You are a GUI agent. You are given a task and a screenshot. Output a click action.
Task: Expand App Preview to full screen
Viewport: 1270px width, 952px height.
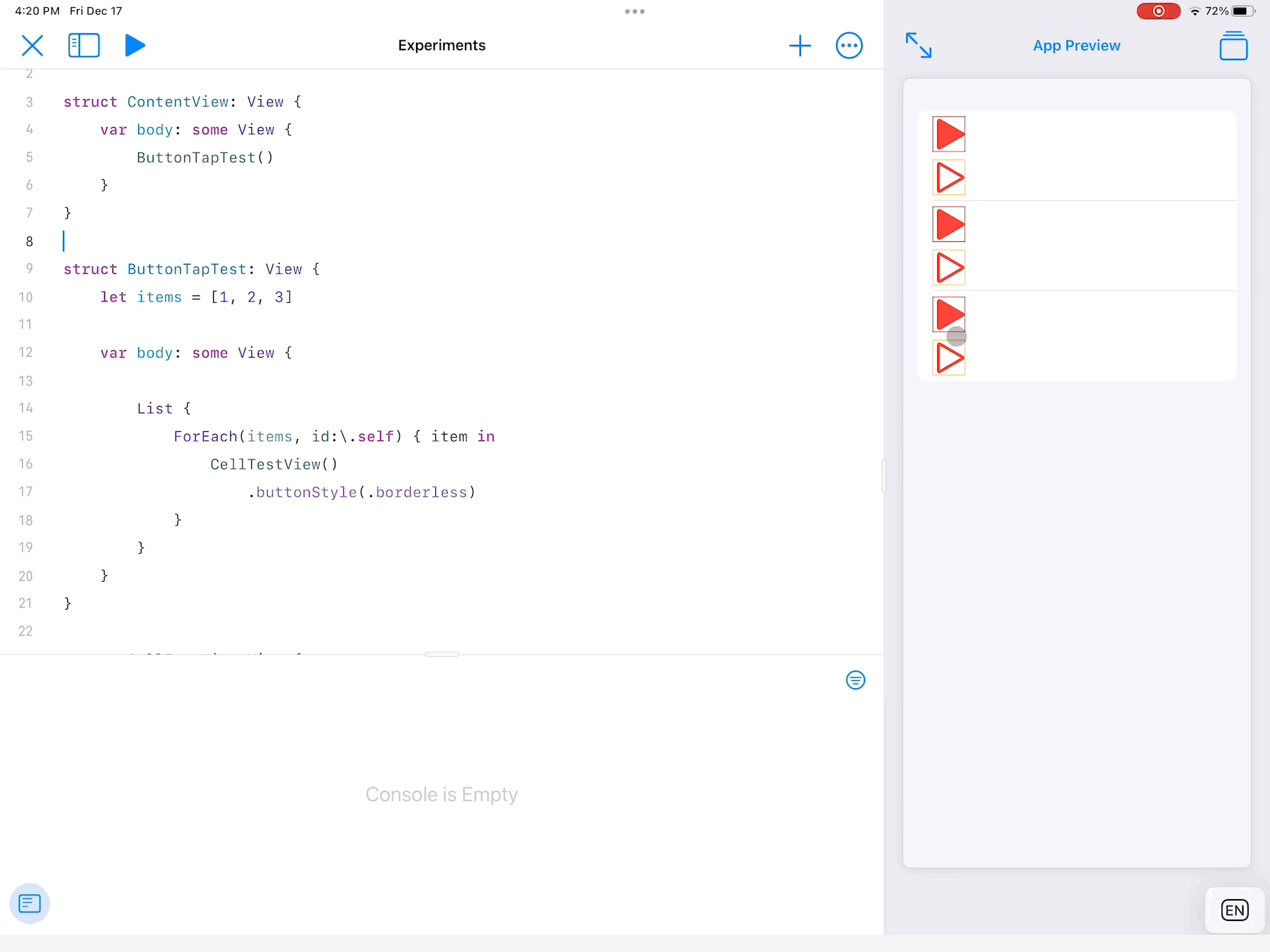click(919, 46)
